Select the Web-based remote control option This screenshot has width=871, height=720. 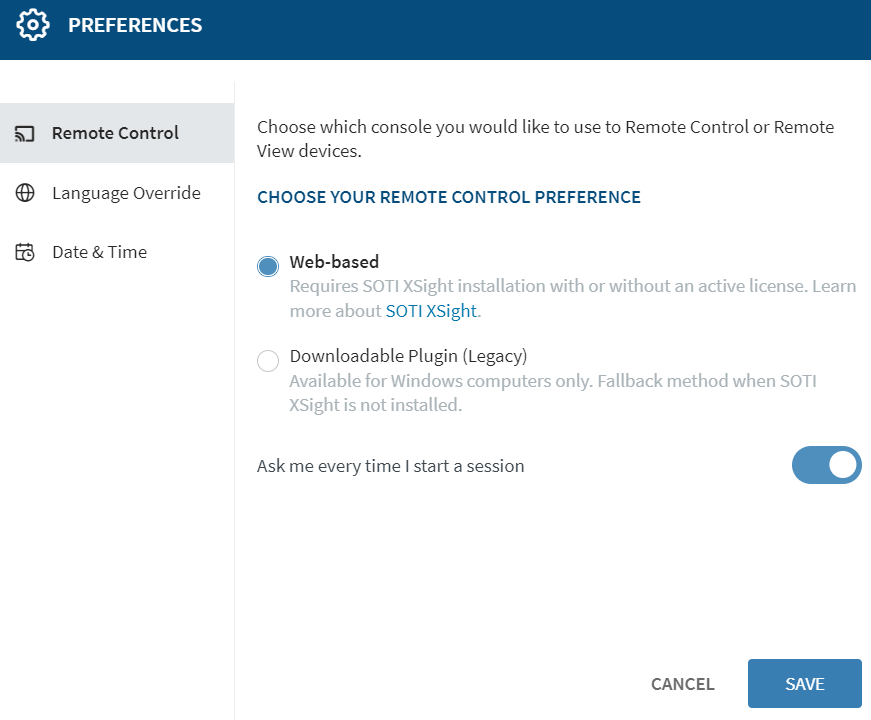click(267, 266)
